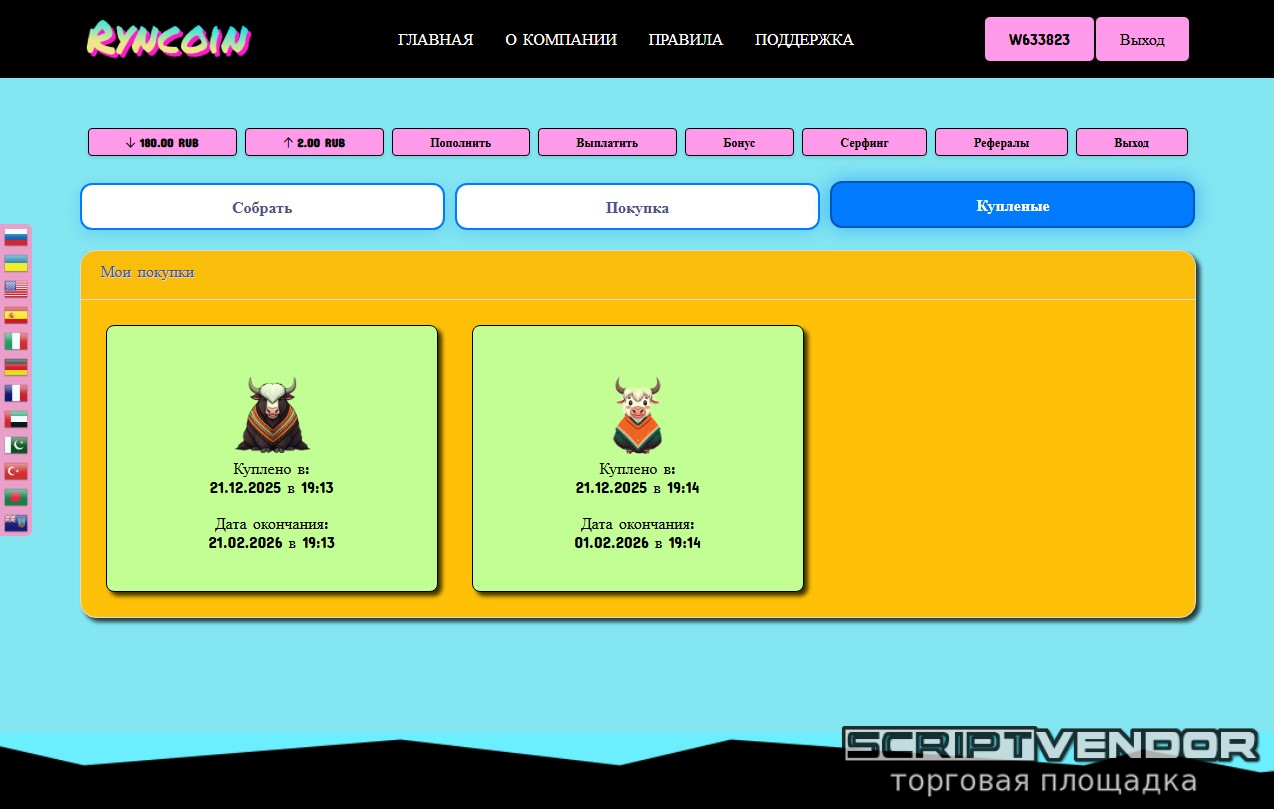Click the Turkish flag icon
This screenshot has height=809, width=1274.
pyautogui.click(x=16, y=471)
